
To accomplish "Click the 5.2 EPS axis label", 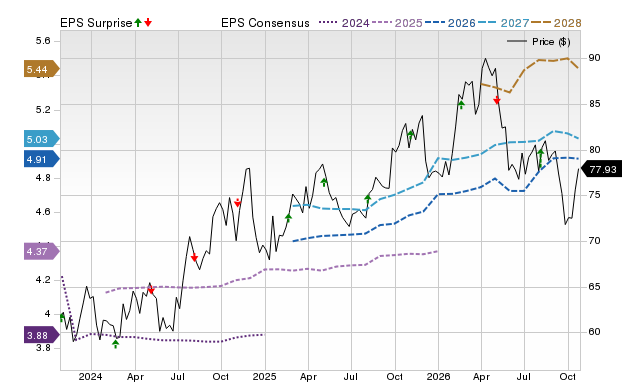I will 43,110.
